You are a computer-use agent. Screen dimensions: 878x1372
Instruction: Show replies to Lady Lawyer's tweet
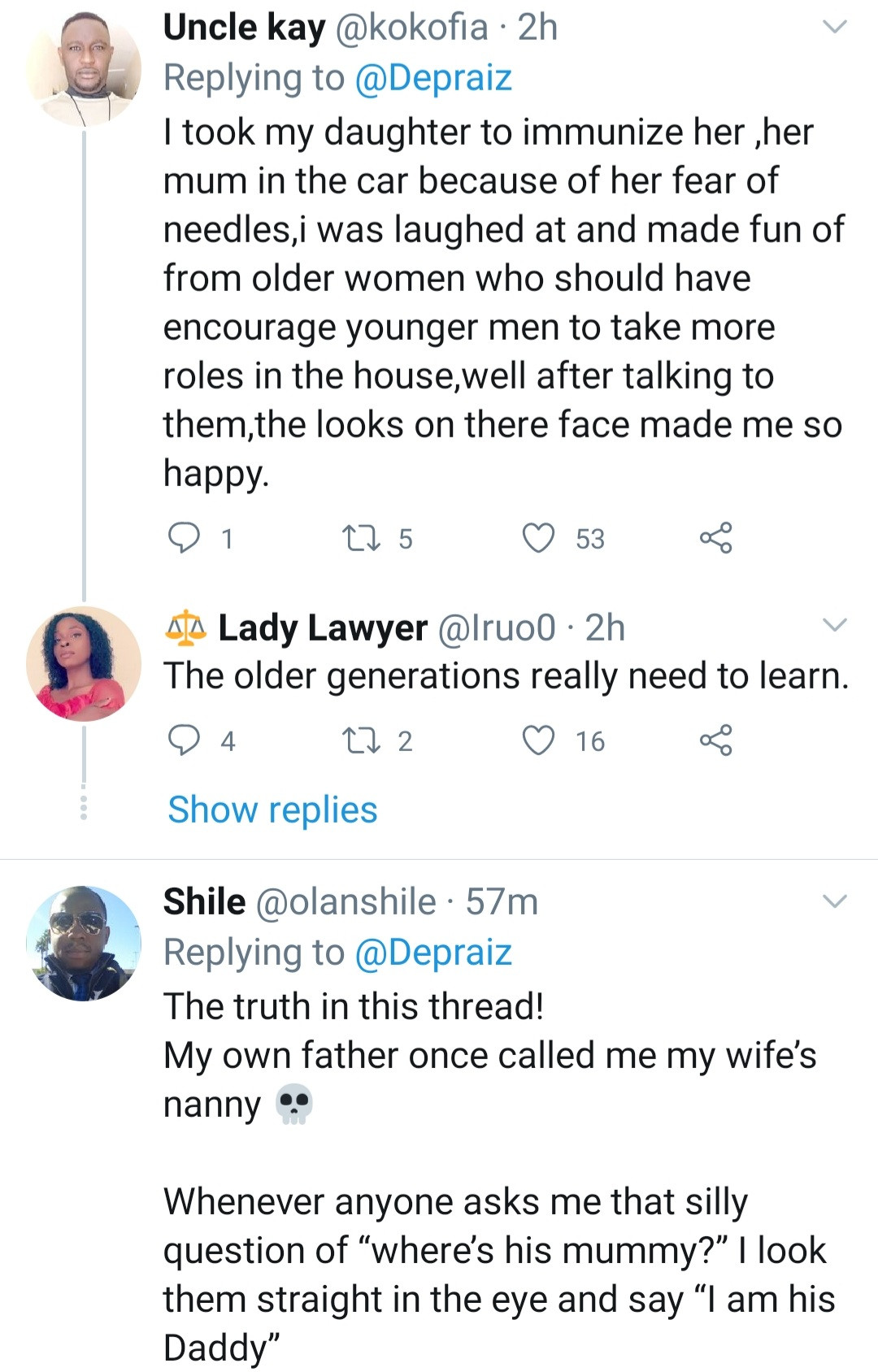(272, 810)
